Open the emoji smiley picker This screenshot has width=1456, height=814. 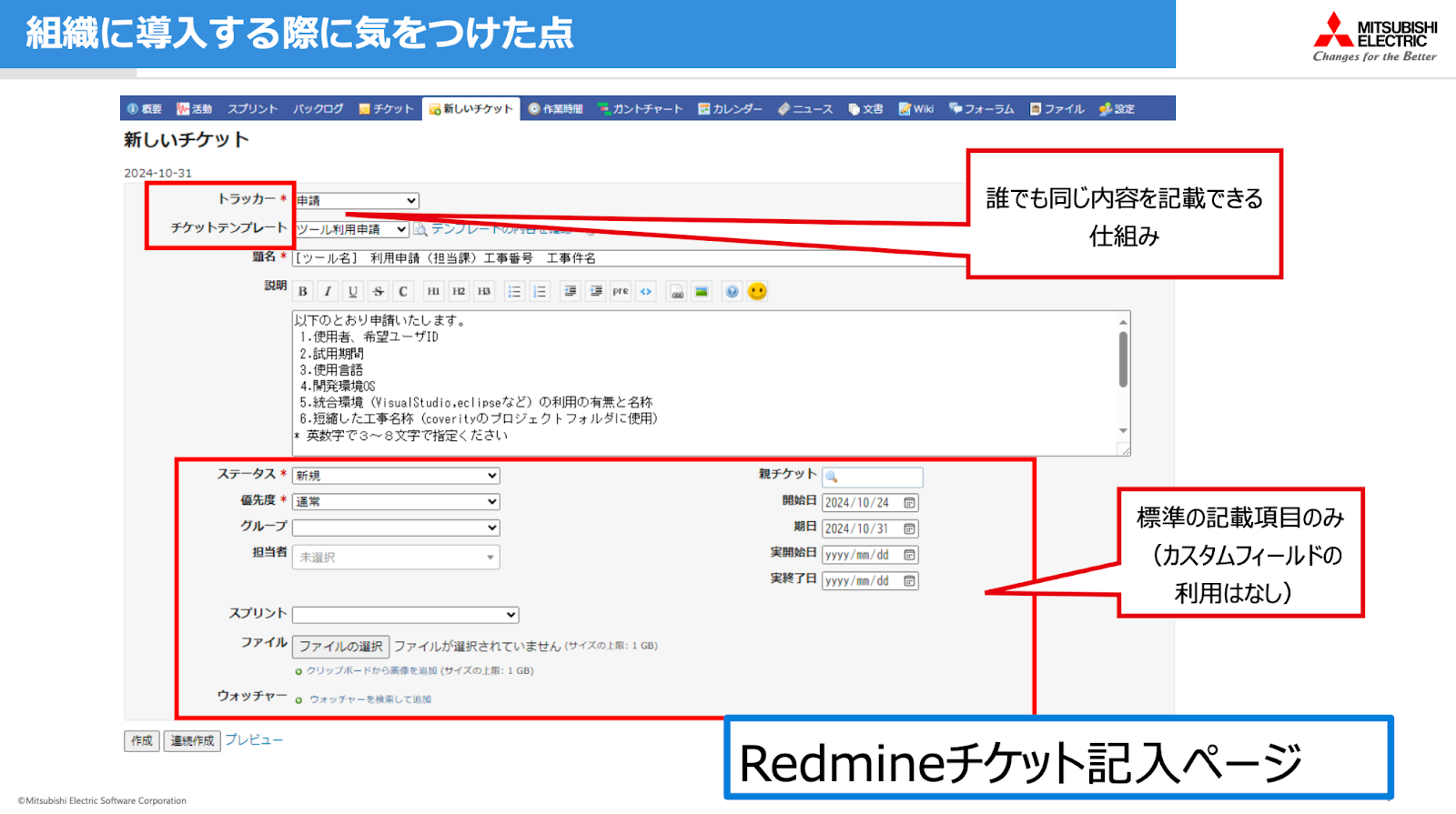pos(757,291)
